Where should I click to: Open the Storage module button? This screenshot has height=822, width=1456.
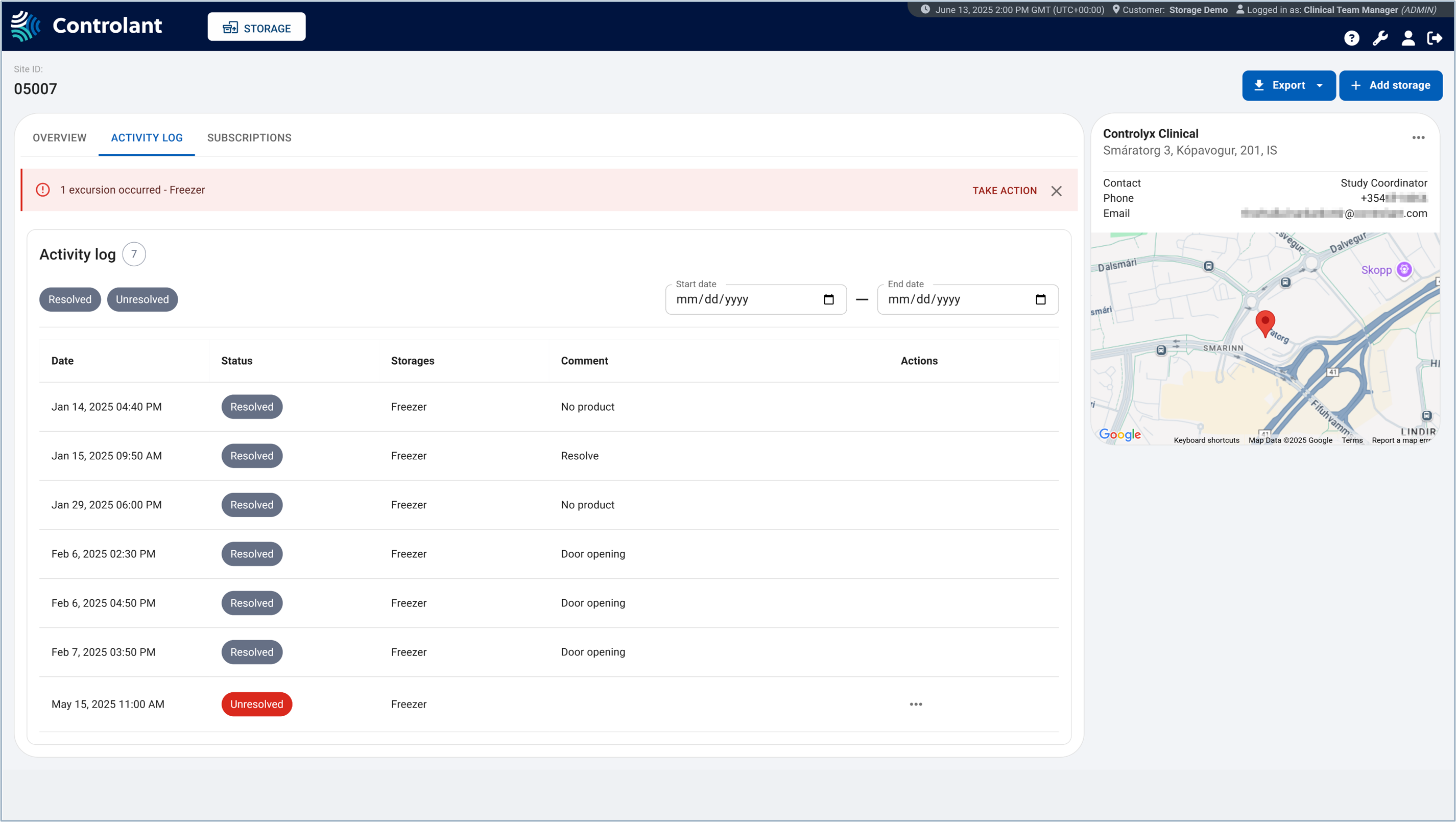(256, 27)
